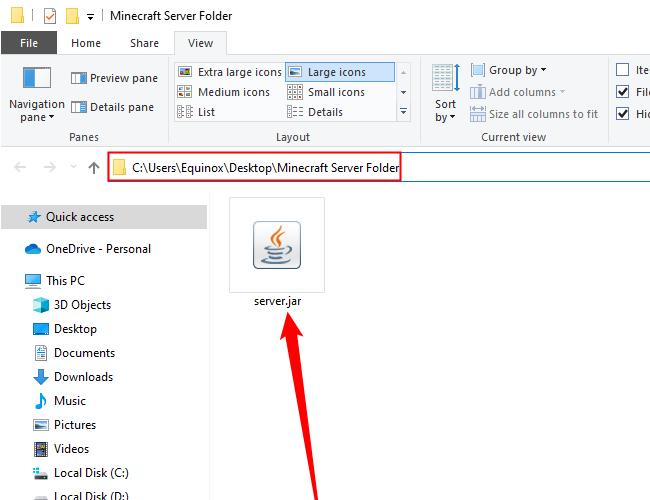This screenshot has height=500, width=650.
Task: Select Large icons layout
Action: [x=340, y=72]
